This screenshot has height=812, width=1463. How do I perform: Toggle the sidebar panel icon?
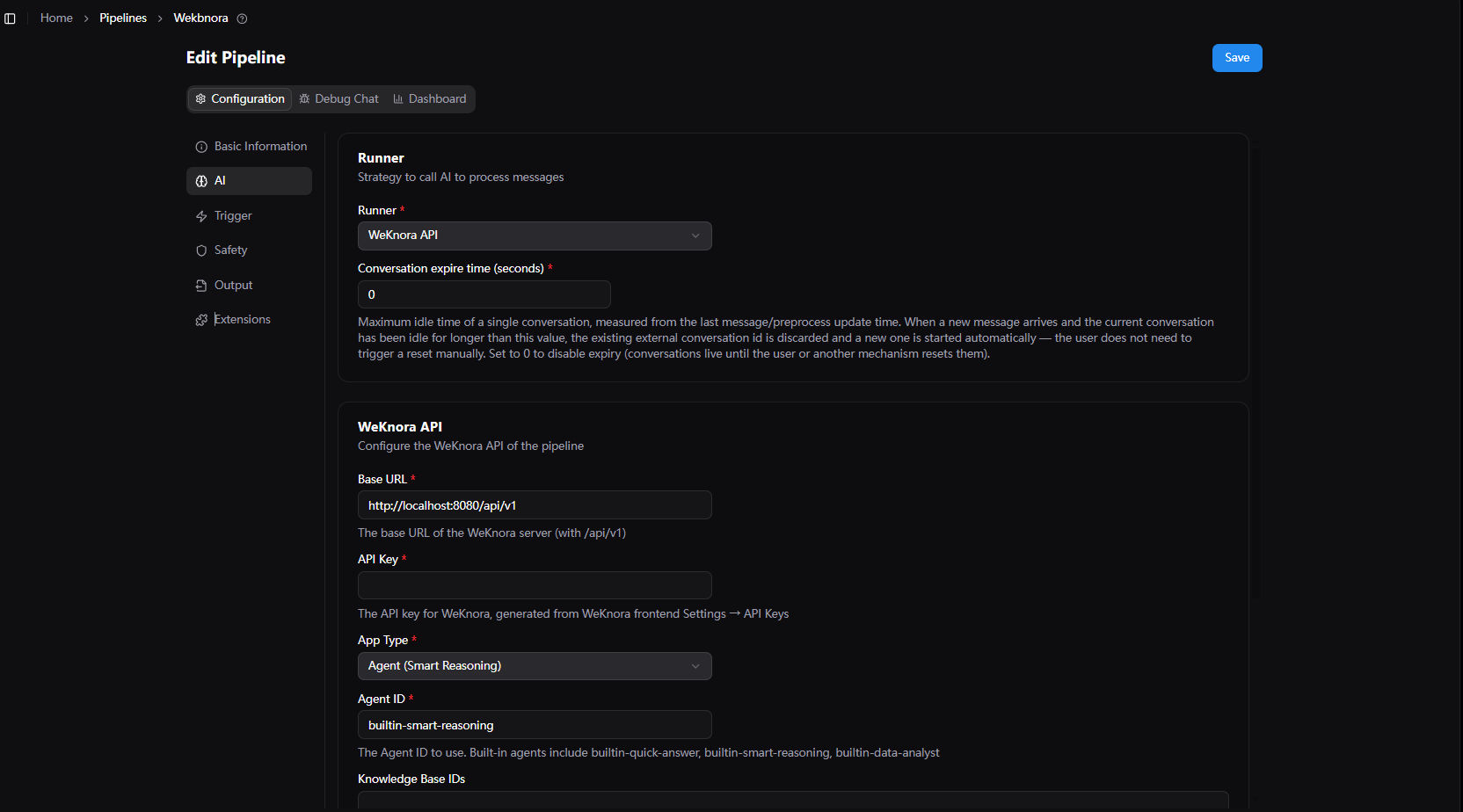pyautogui.click(x=10, y=18)
